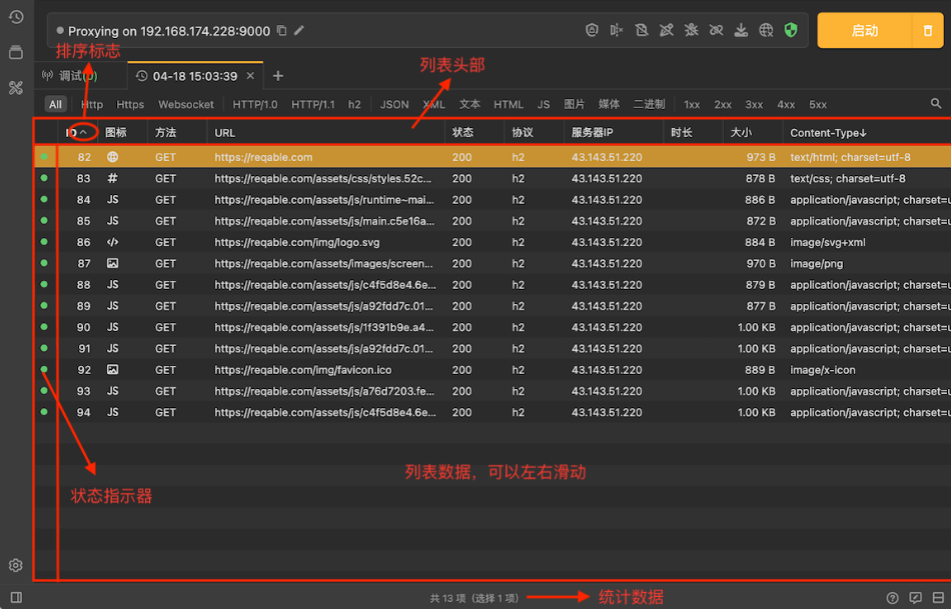Toggle the Websocket filter
This screenshot has height=609, width=951.
186,104
